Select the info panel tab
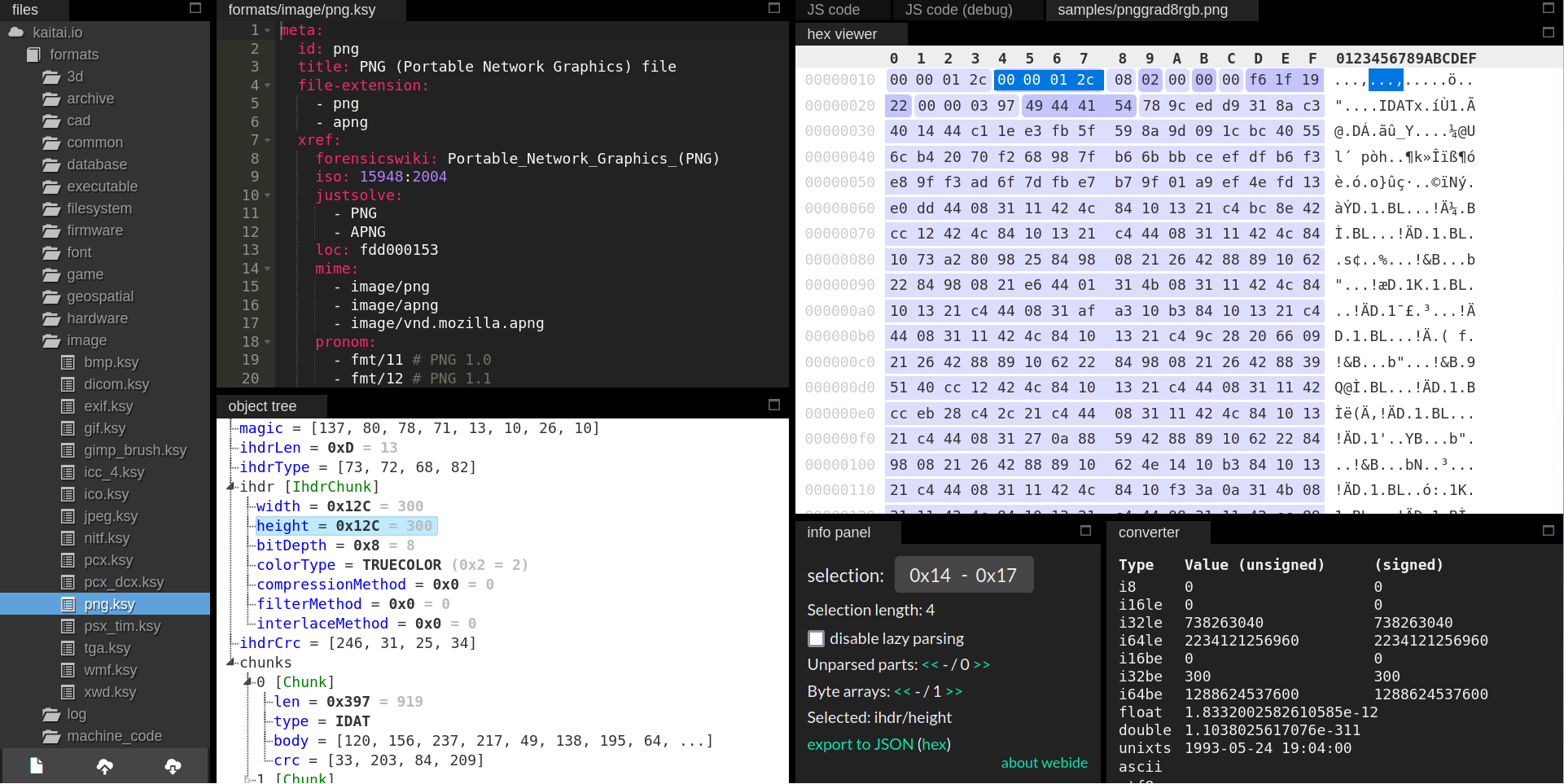The image size is (1564, 784). pyautogui.click(x=839, y=532)
